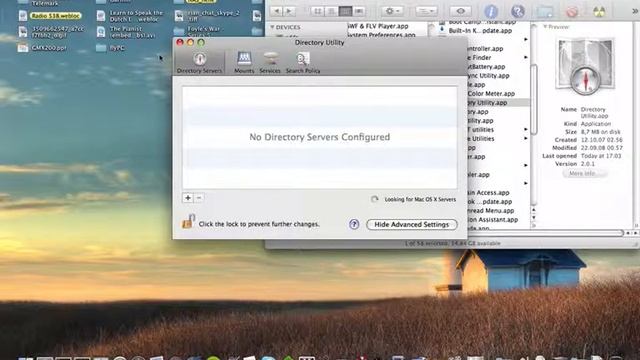Open the Search Policy pane
This screenshot has height=360, width=640.
pos(302,62)
